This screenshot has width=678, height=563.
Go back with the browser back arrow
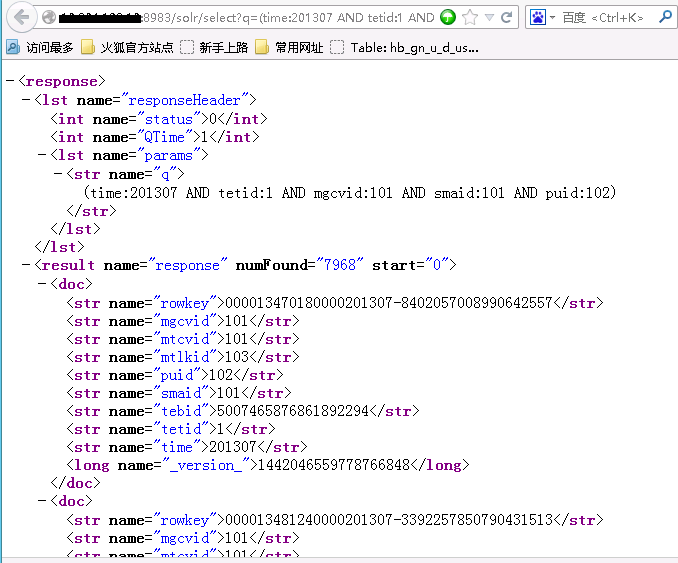coord(21,17)
